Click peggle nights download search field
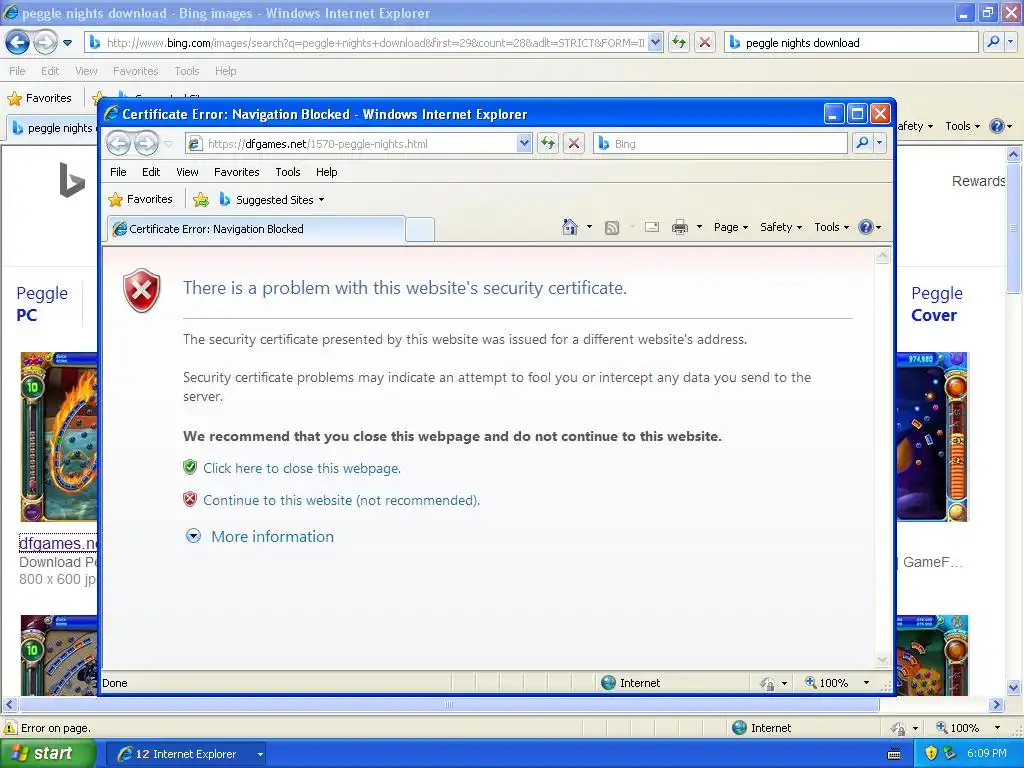This screenshot has height=768, width=1024. (x=852, y=43)
